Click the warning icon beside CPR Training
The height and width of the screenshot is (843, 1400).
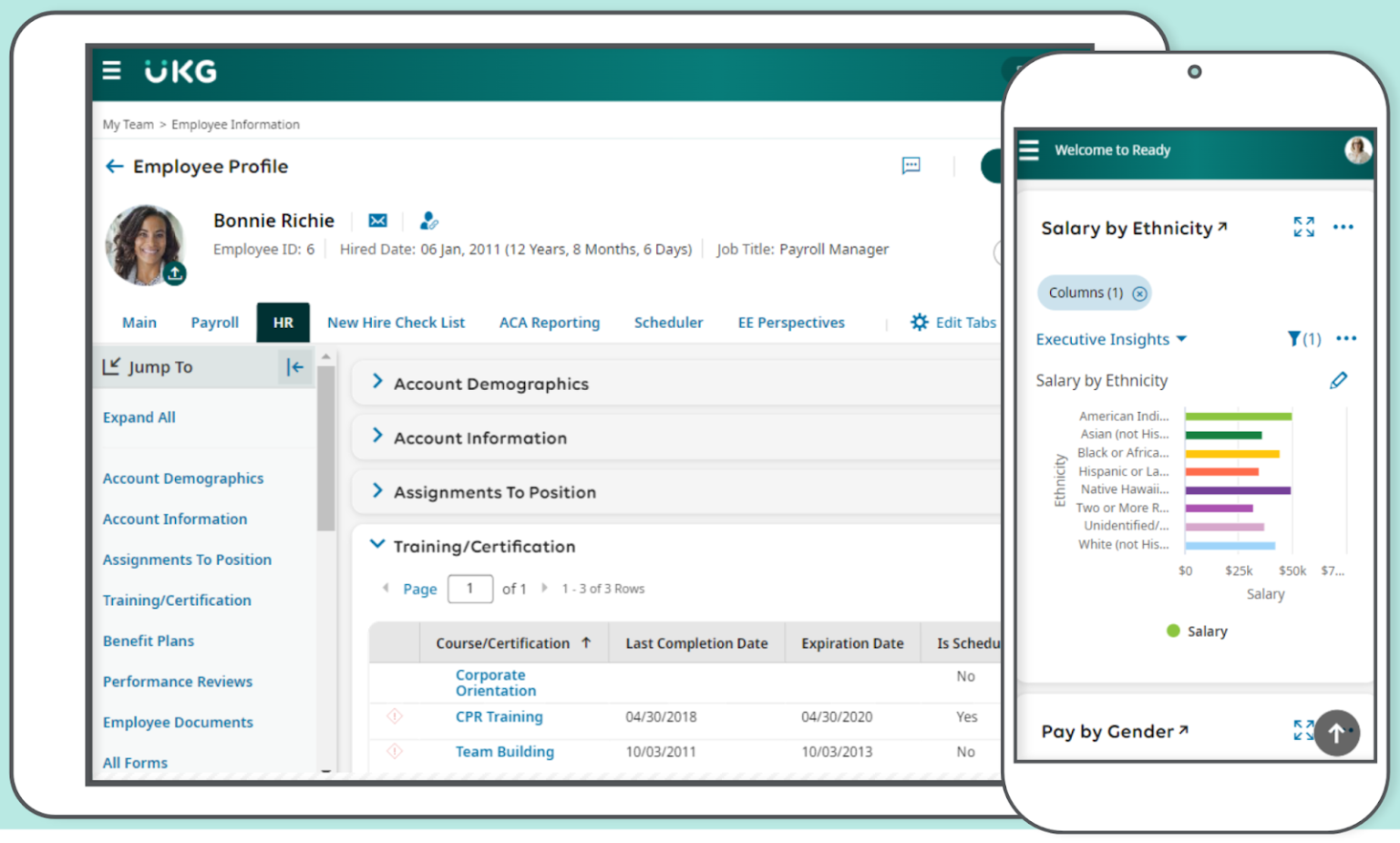click(x=395, y=717)
